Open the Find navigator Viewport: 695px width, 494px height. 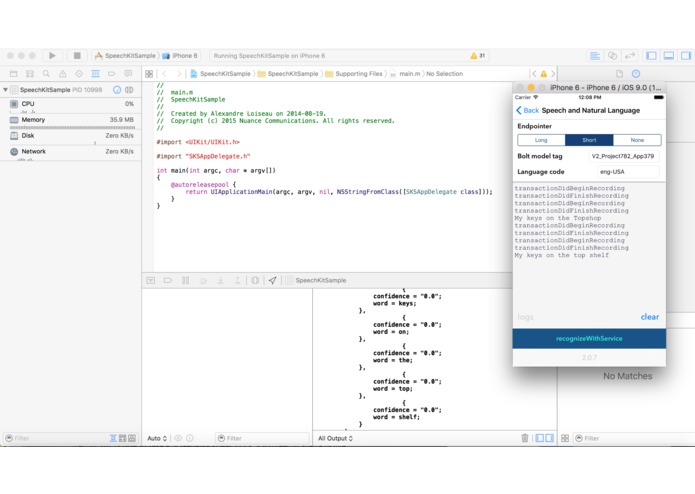46,74
